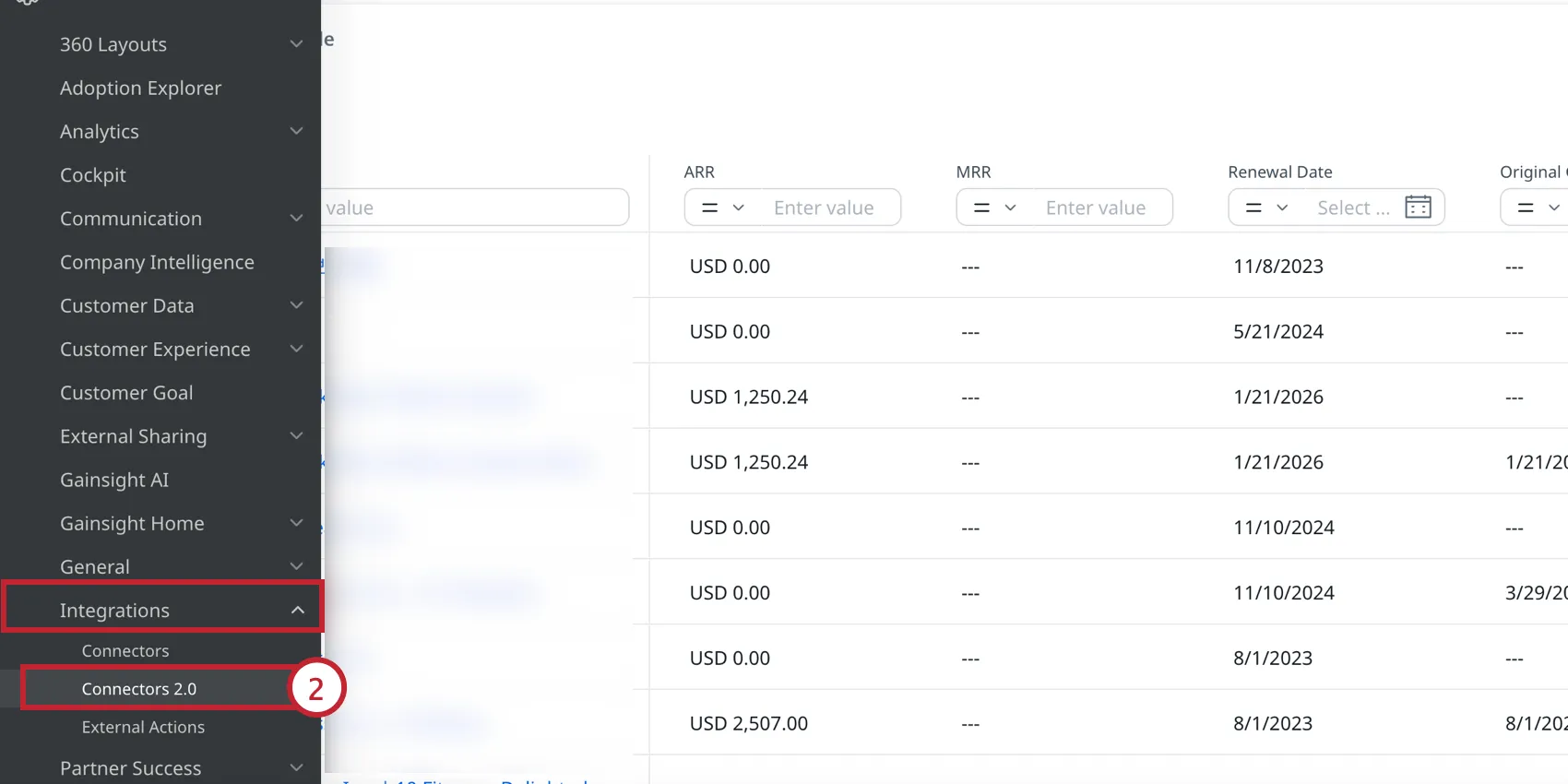Select External Actions submenu item

pyautogui.click(x=143, y=728)
